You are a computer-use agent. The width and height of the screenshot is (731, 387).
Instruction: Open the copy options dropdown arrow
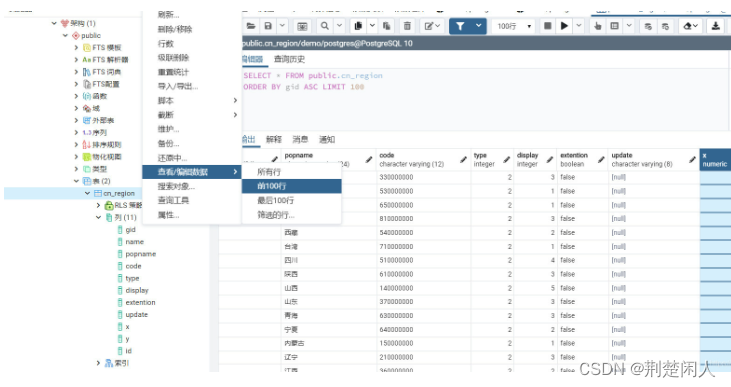click(372, 26)
